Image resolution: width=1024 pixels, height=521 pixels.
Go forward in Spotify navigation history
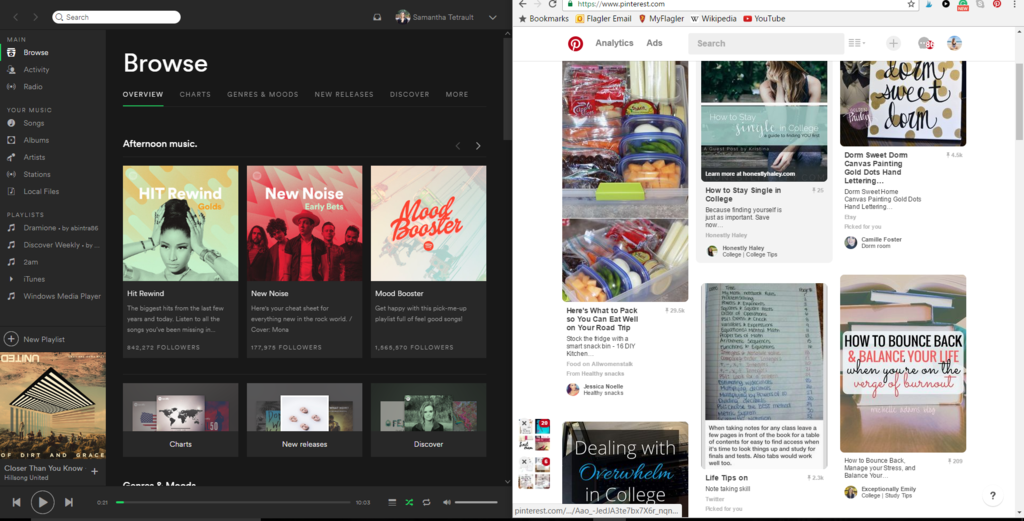35,17
